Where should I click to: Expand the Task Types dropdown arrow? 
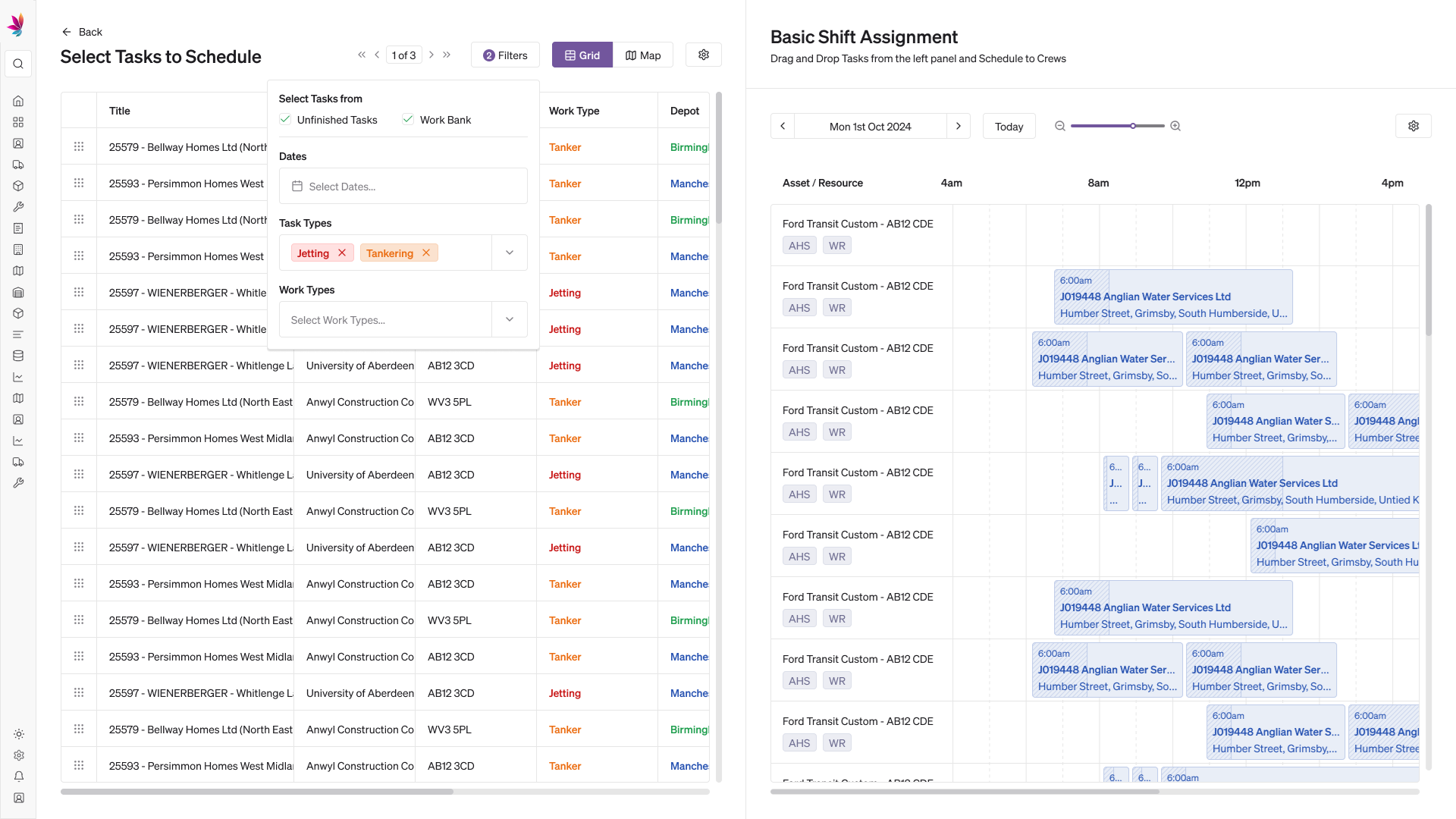click(510, 253)
